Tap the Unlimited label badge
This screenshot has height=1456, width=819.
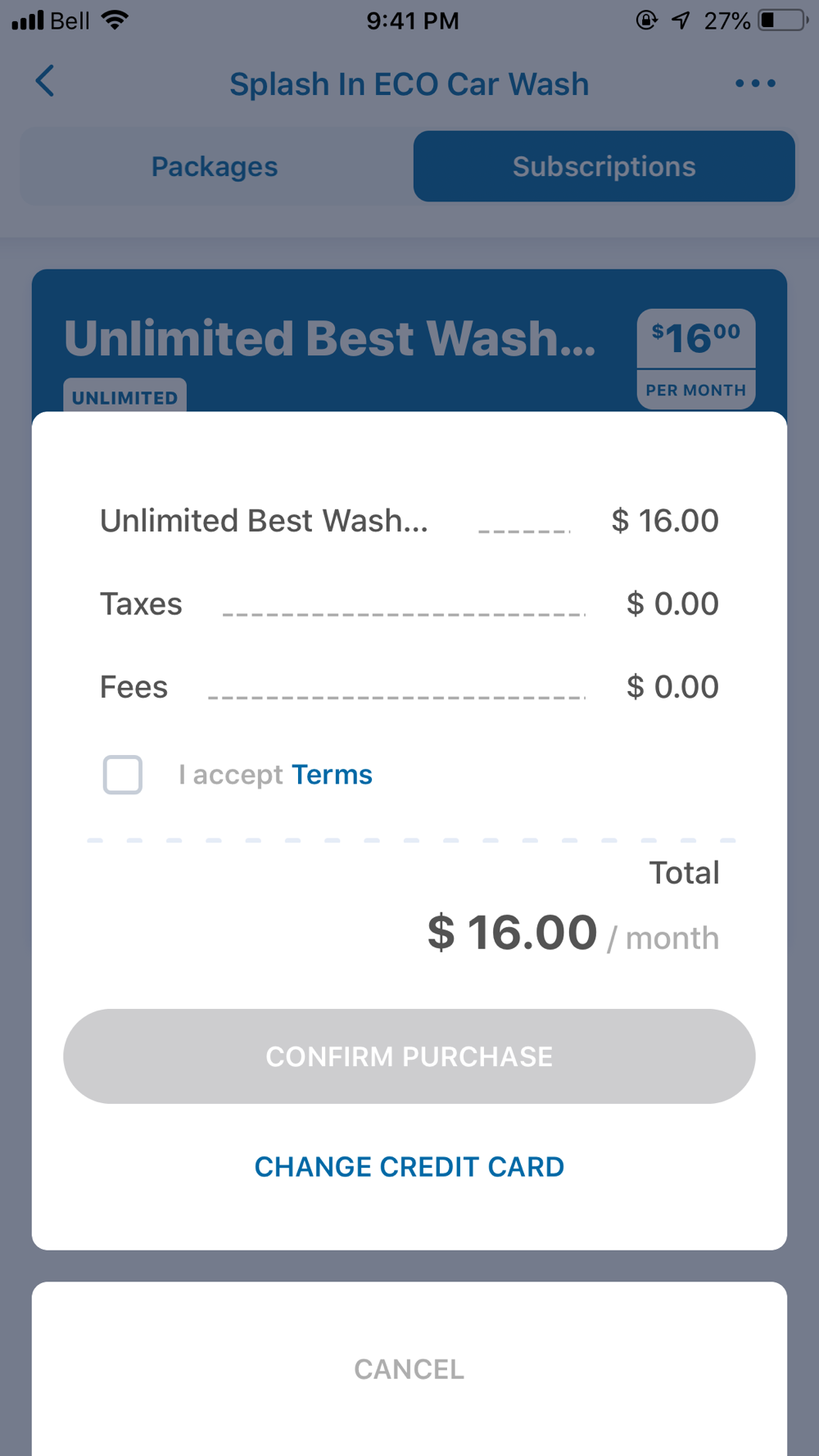[124, 397]
